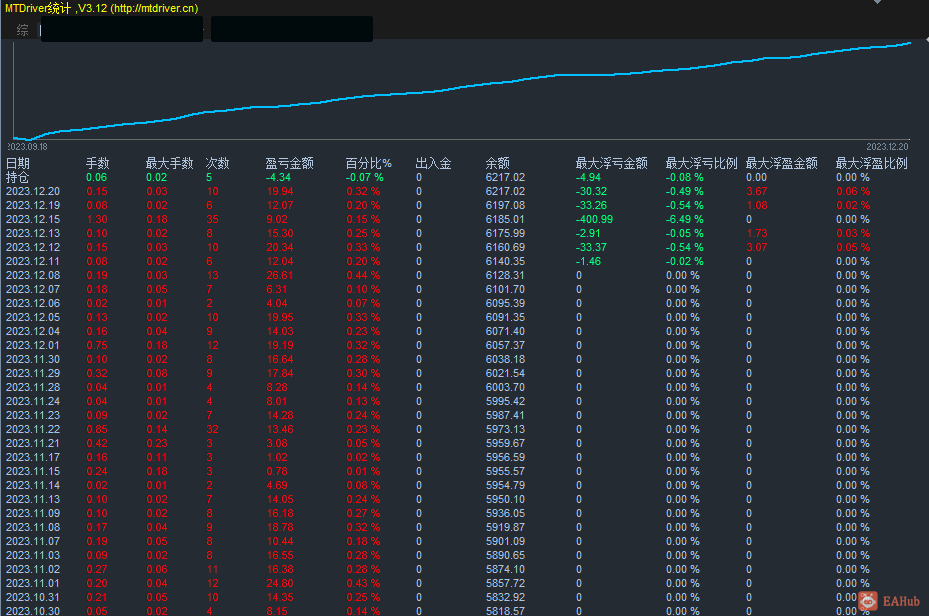The height and width of the screenshot is (616, 929).
Task: Select the 2023.11.09 date row
Action: pos(33,514)
